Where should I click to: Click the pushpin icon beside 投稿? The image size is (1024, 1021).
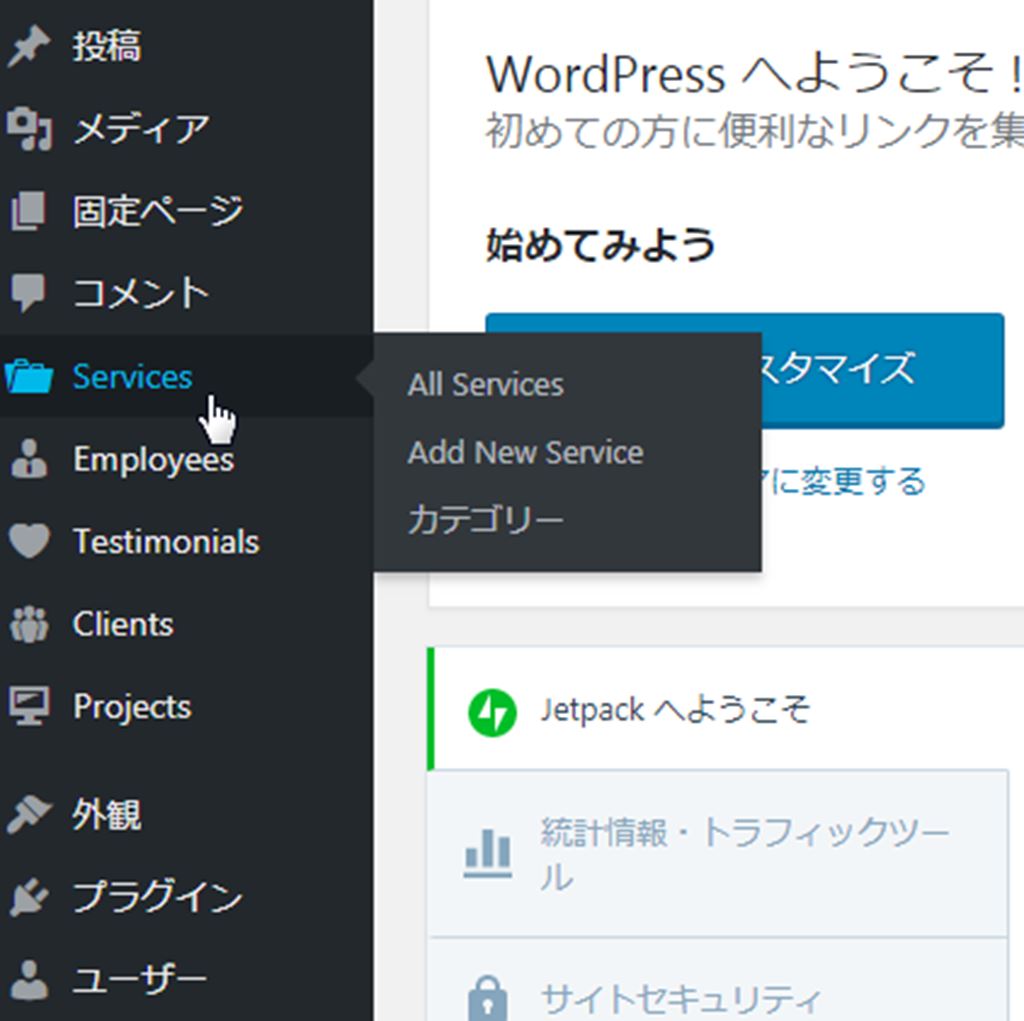28,48
